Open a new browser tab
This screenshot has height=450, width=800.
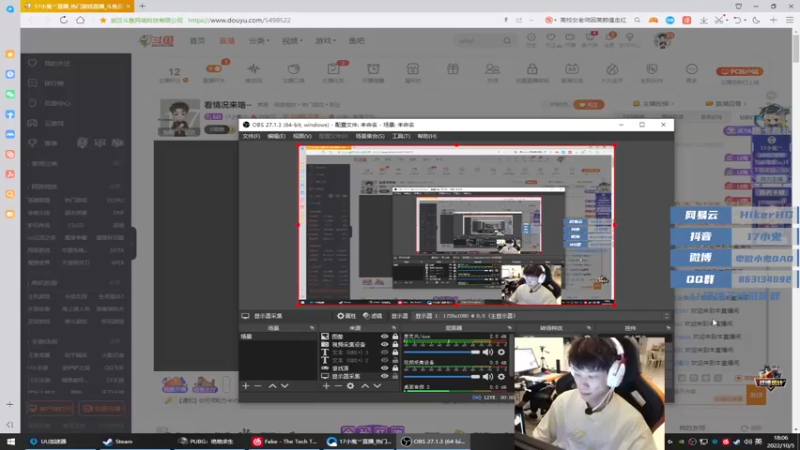pyautogui.click(x=142, y=6)
